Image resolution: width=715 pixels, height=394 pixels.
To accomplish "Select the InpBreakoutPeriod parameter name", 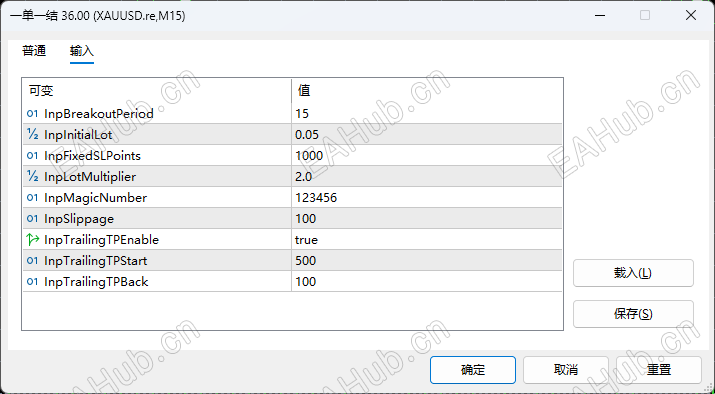I will tap(98, 113).
